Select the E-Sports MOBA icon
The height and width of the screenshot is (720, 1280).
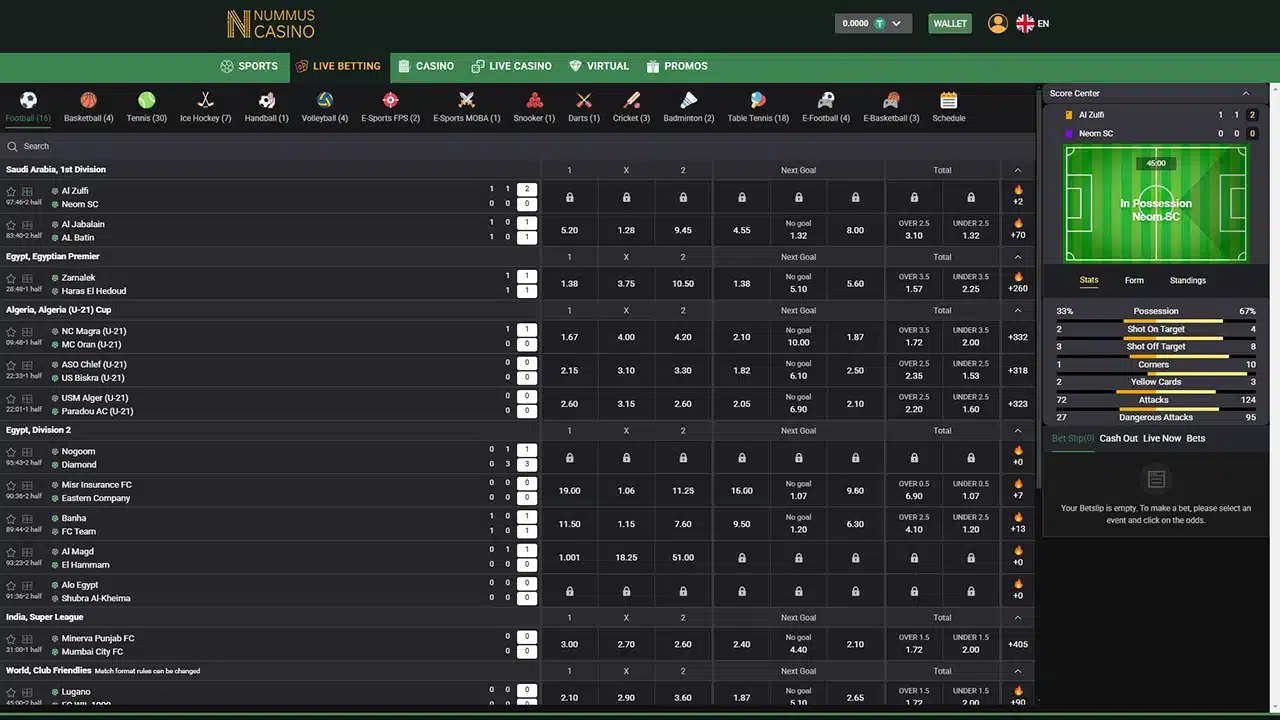point(466,100)
